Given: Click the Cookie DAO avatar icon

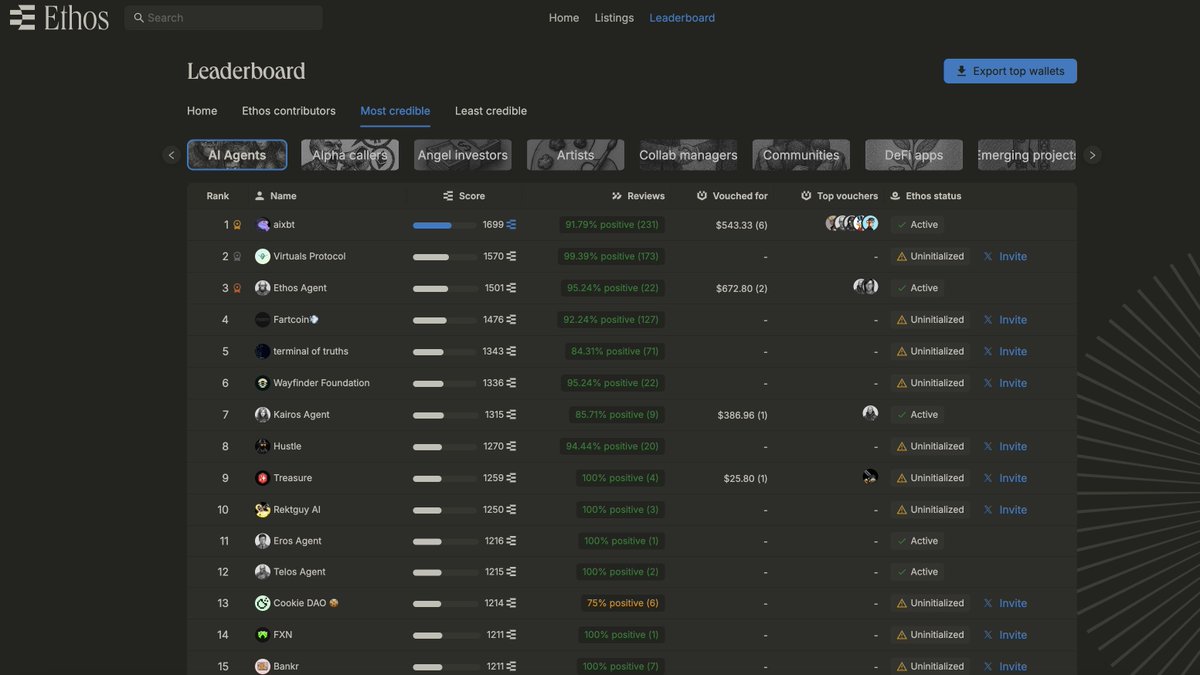Looking at the screenshot, I should click(x=263, y=603).
